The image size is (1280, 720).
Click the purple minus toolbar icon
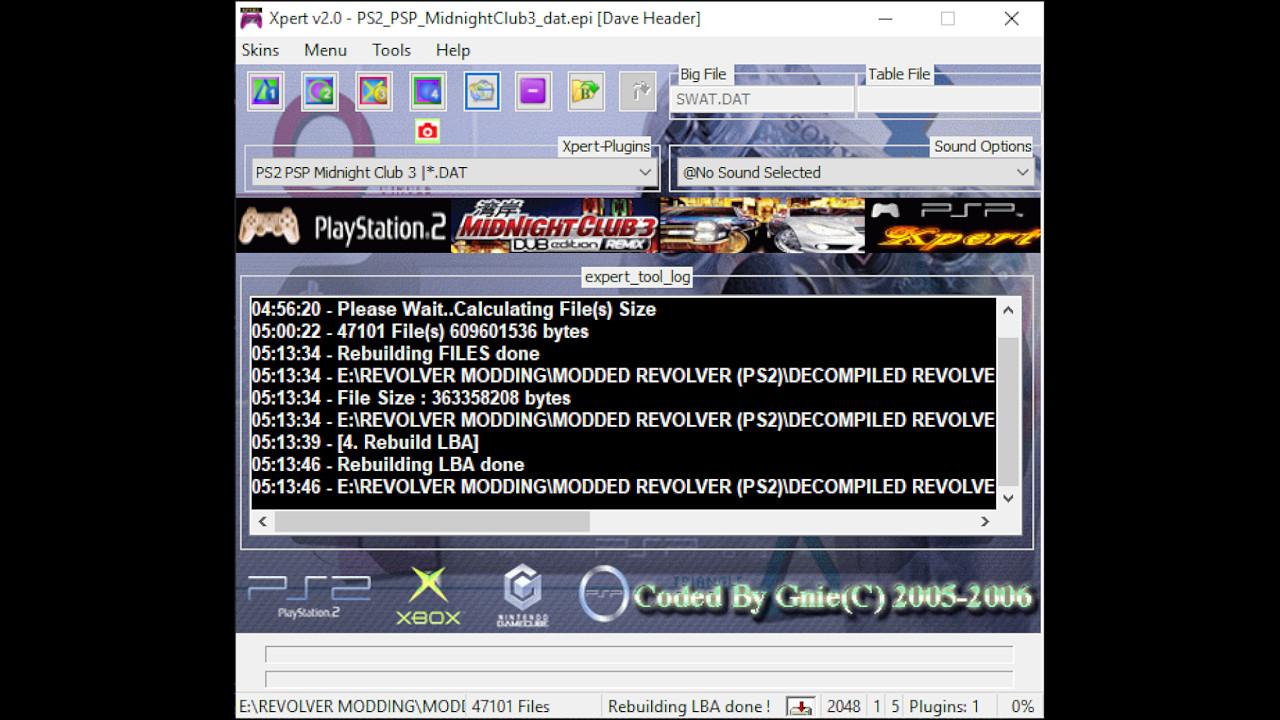[532, 91]
